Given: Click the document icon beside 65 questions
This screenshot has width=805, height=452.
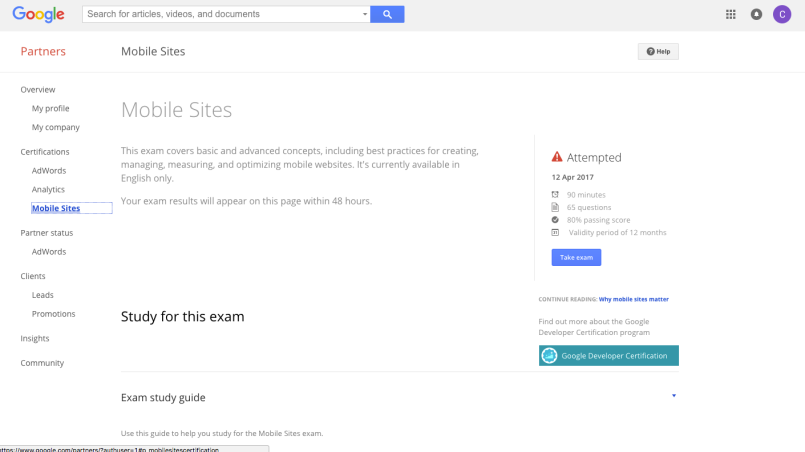Looking at the screenshot, I should (555, 207).
